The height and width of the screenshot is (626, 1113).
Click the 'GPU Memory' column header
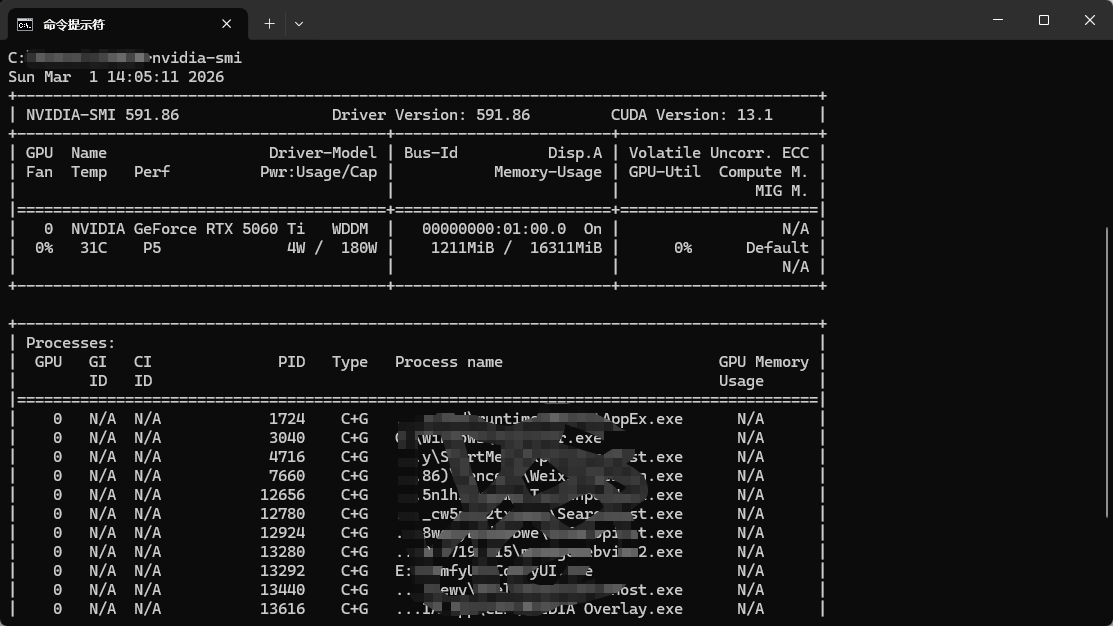[x=763, y=362]
